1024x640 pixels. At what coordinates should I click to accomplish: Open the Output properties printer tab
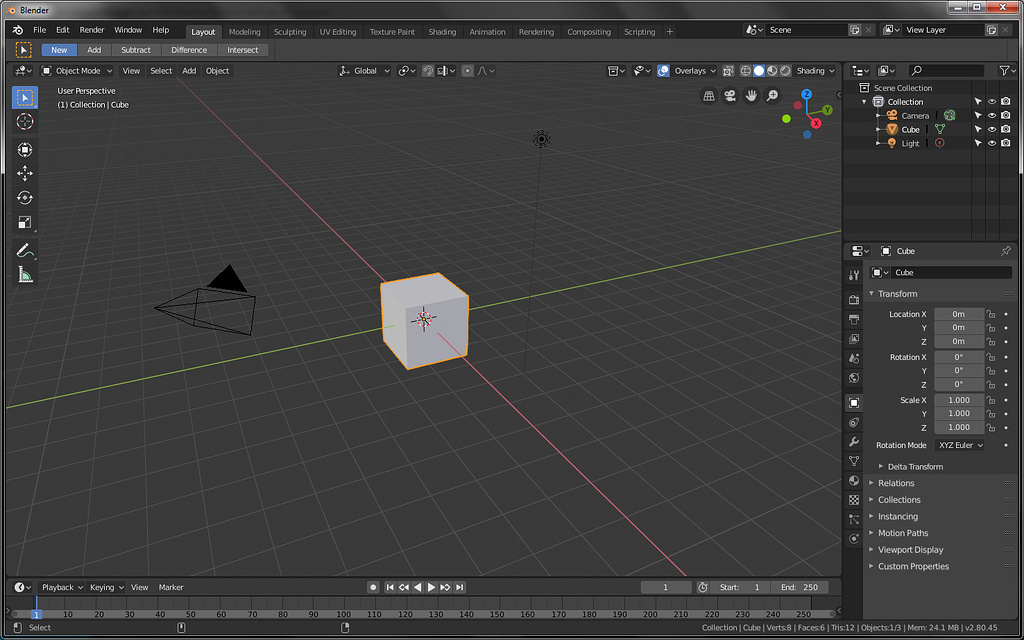[x=854, y=319]
